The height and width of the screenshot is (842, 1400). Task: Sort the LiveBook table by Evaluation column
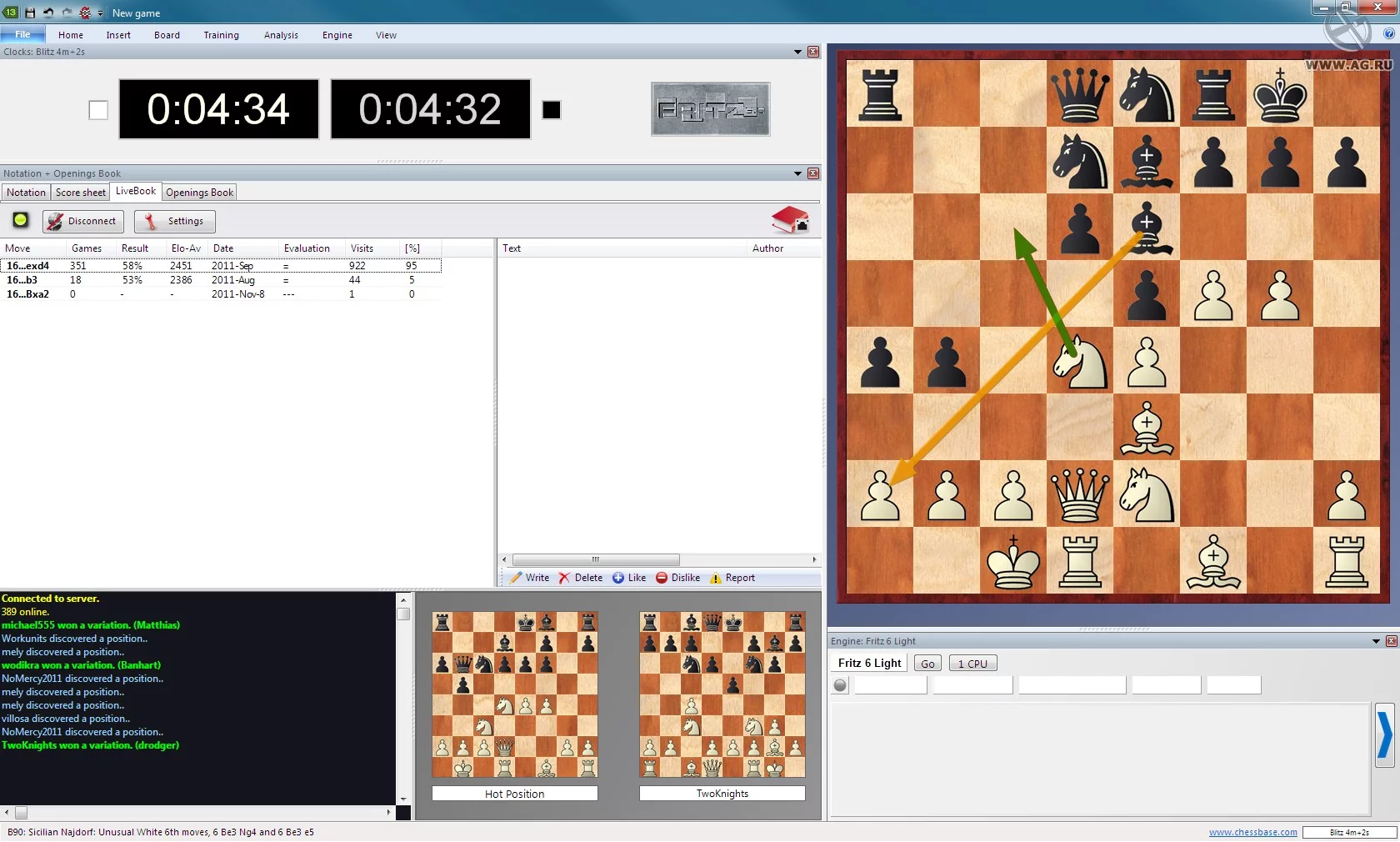pyautogui.click(x=307, y=248)
